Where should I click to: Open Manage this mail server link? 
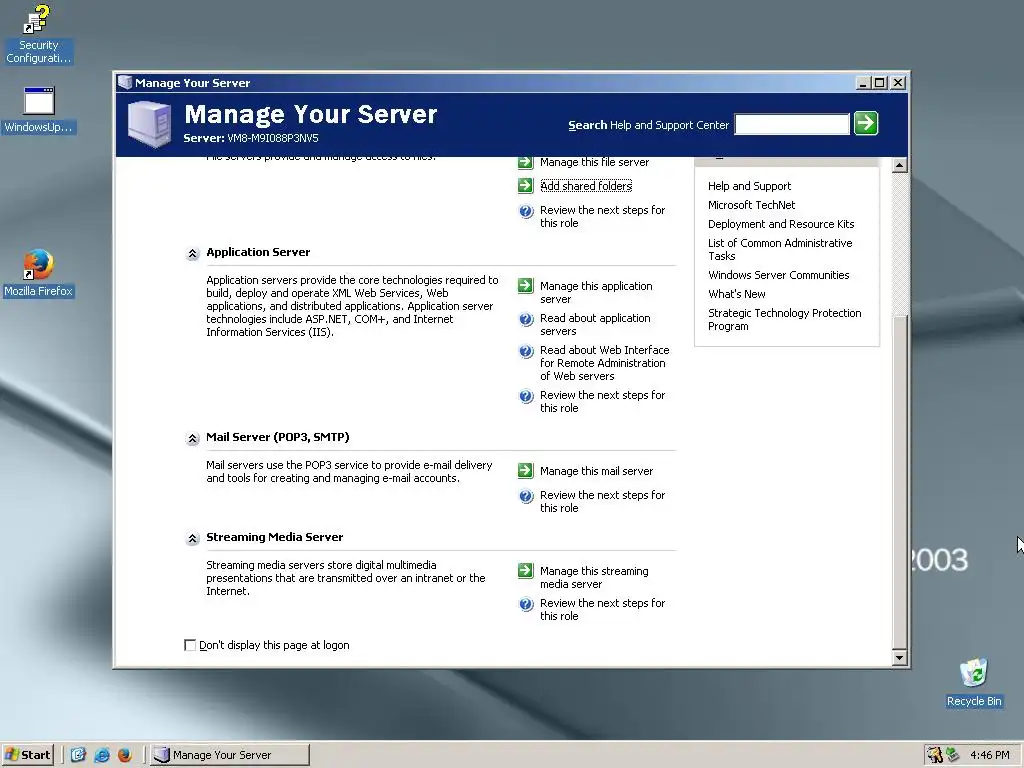596,471
